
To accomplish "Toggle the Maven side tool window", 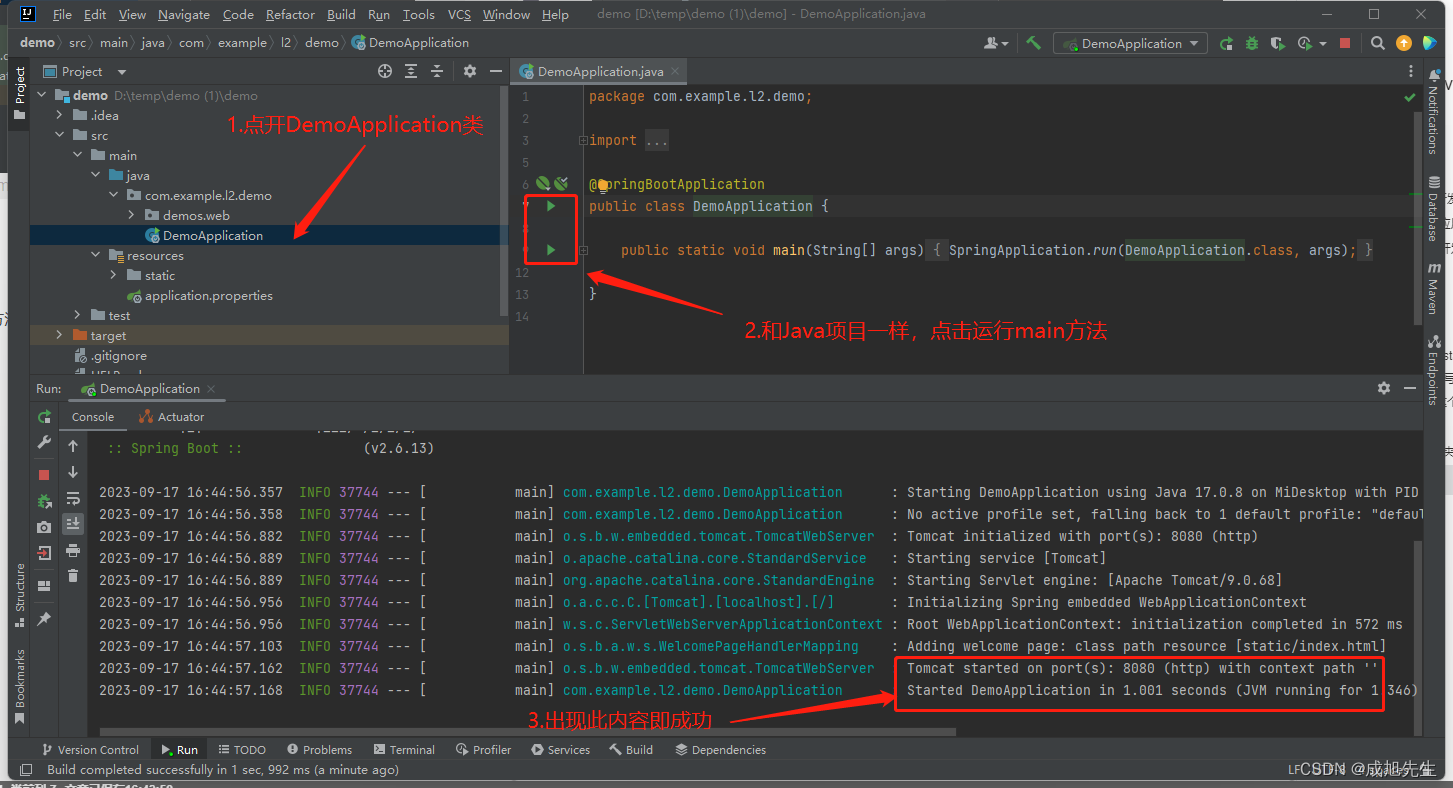I will click(x=1432, y=287).
